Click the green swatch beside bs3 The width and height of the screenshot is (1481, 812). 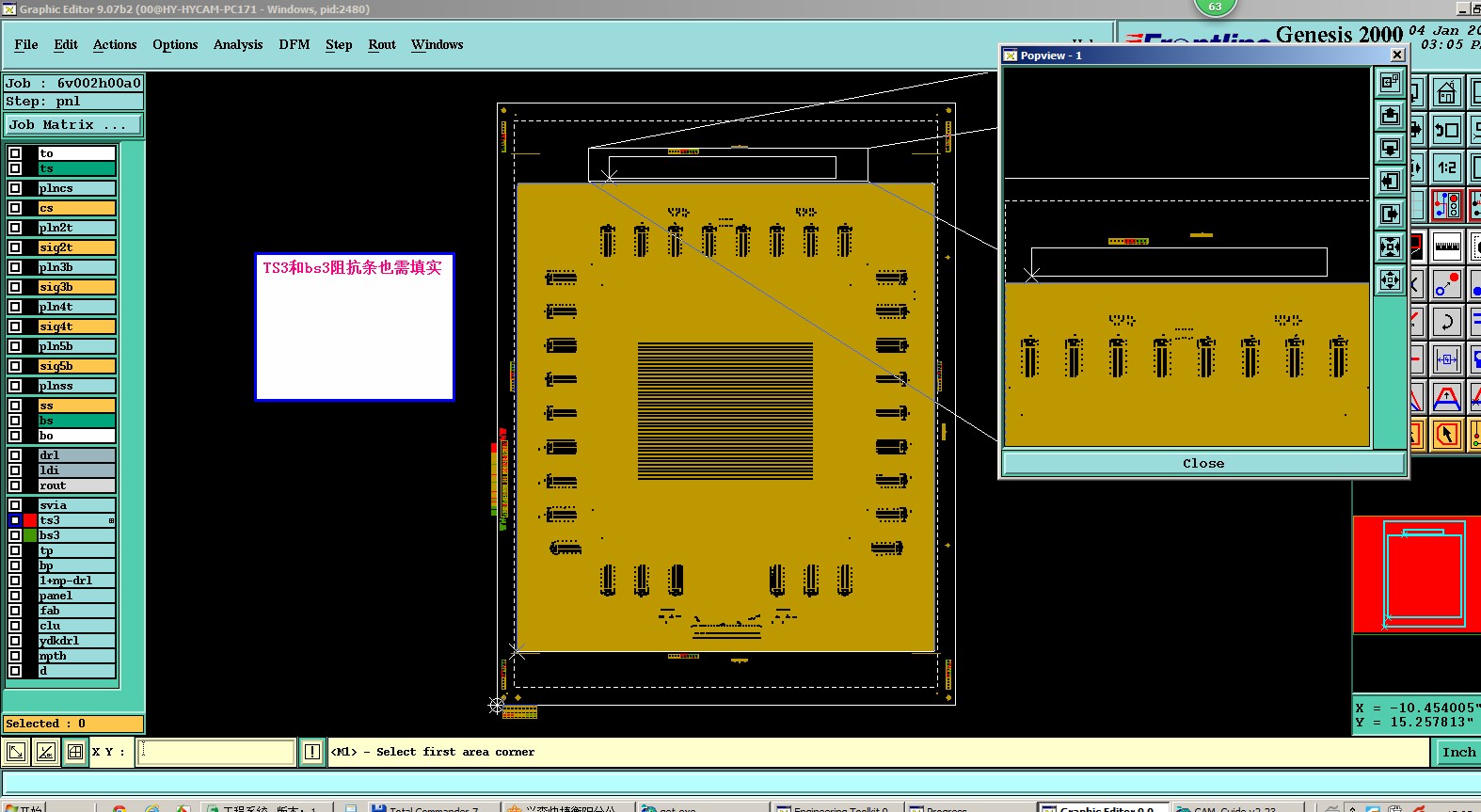click(x=30, y=535)
